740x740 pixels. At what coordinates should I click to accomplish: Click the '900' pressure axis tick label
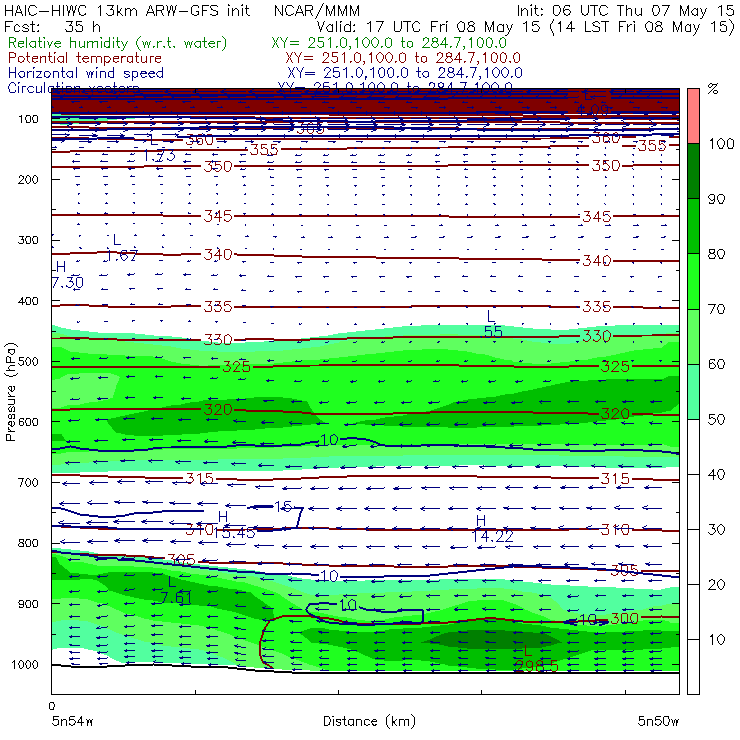[x=28, y=604]
